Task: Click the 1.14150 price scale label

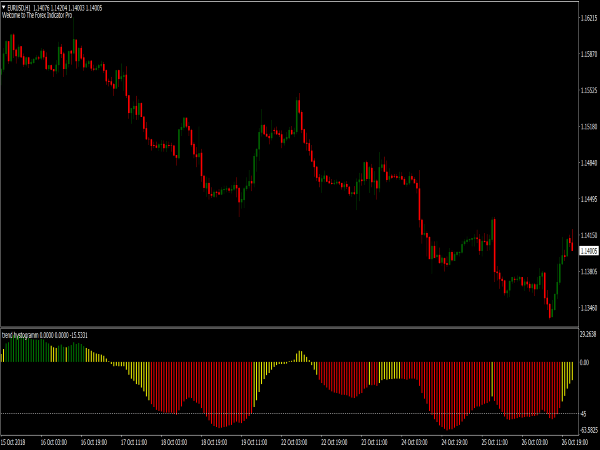Action: (589, 235)
